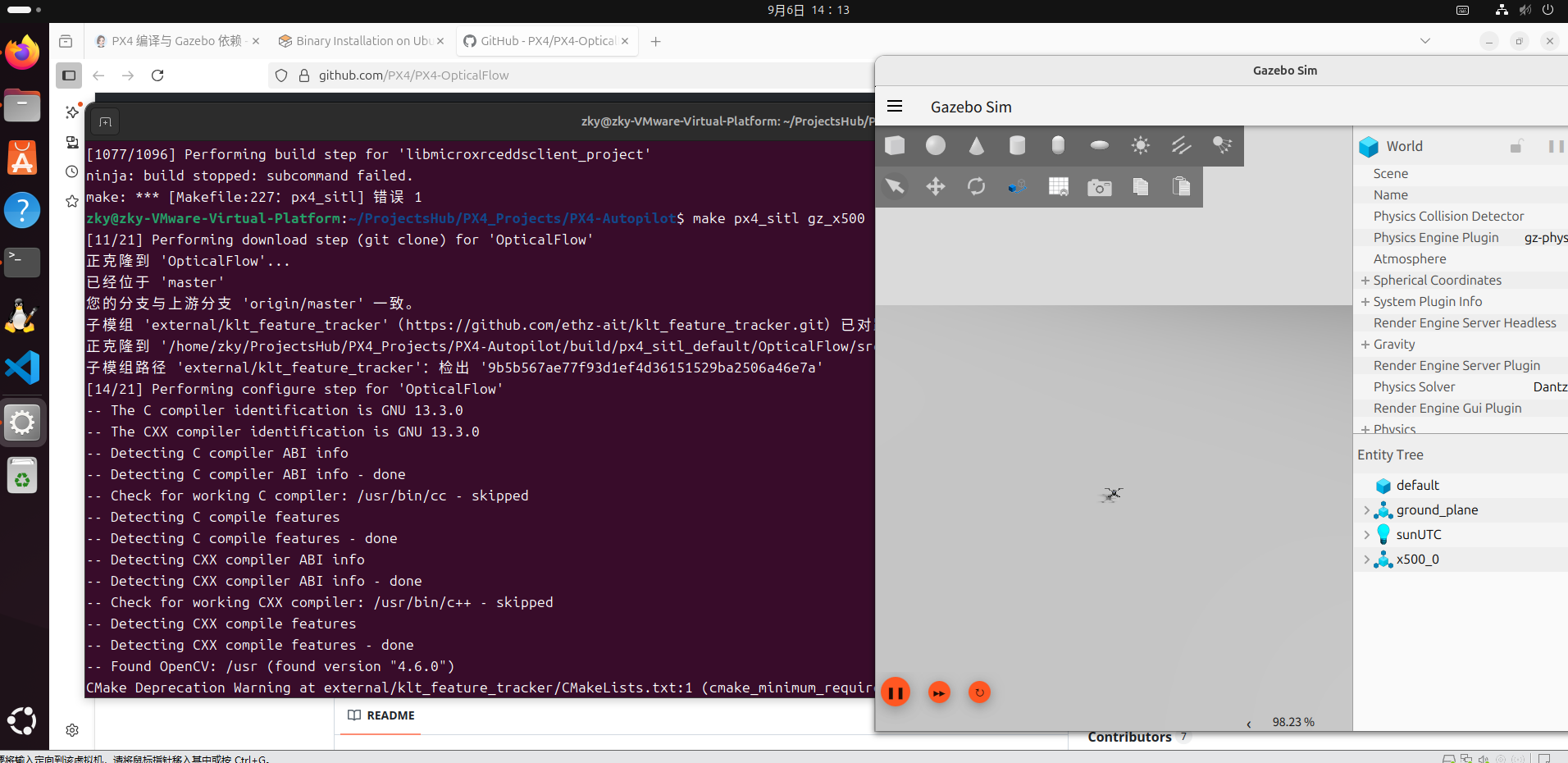
Task: Open the grid configuration icon
Action: tap(1059, 186)
